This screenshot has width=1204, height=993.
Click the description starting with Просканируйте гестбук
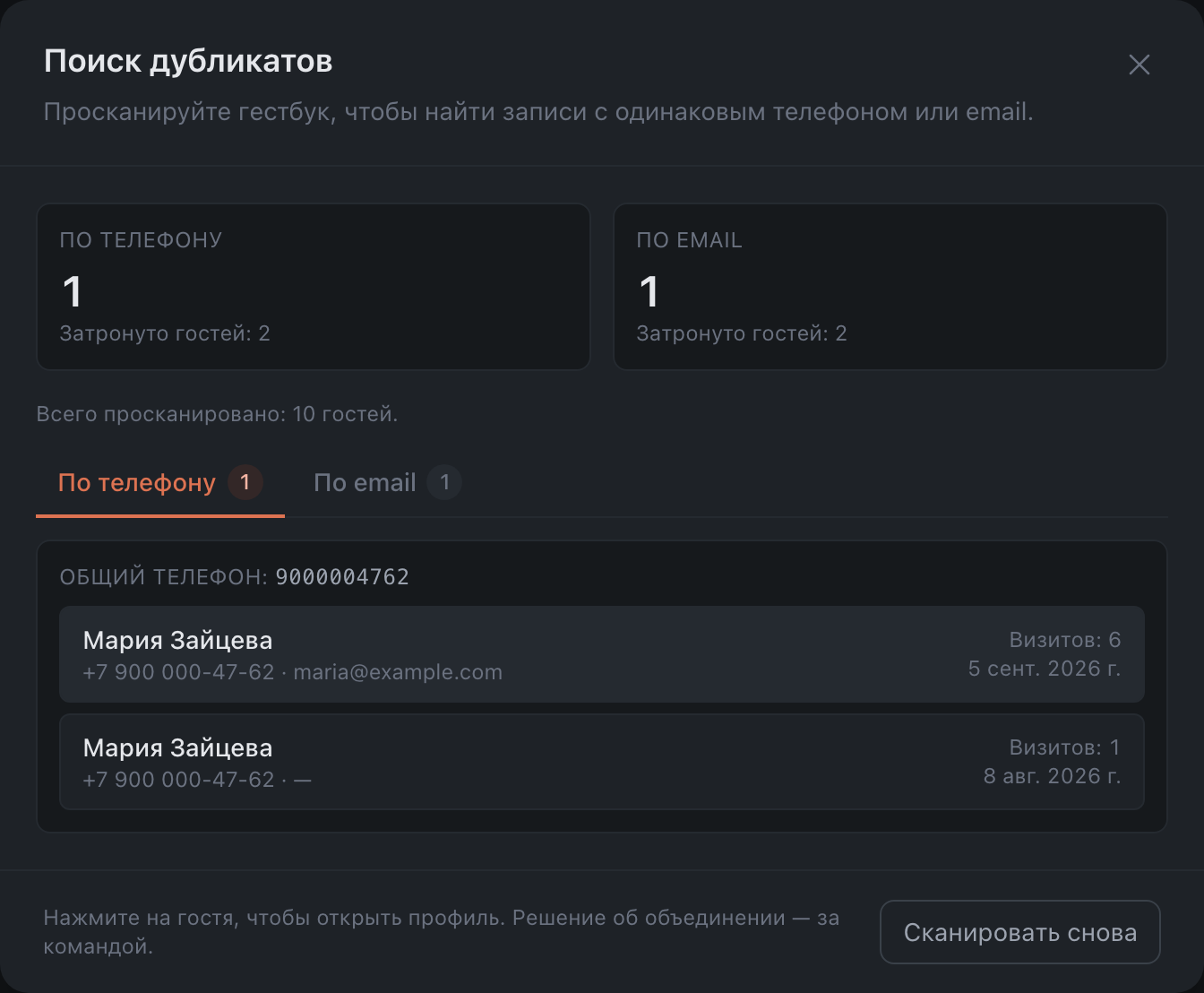click(x=538, y=112)
